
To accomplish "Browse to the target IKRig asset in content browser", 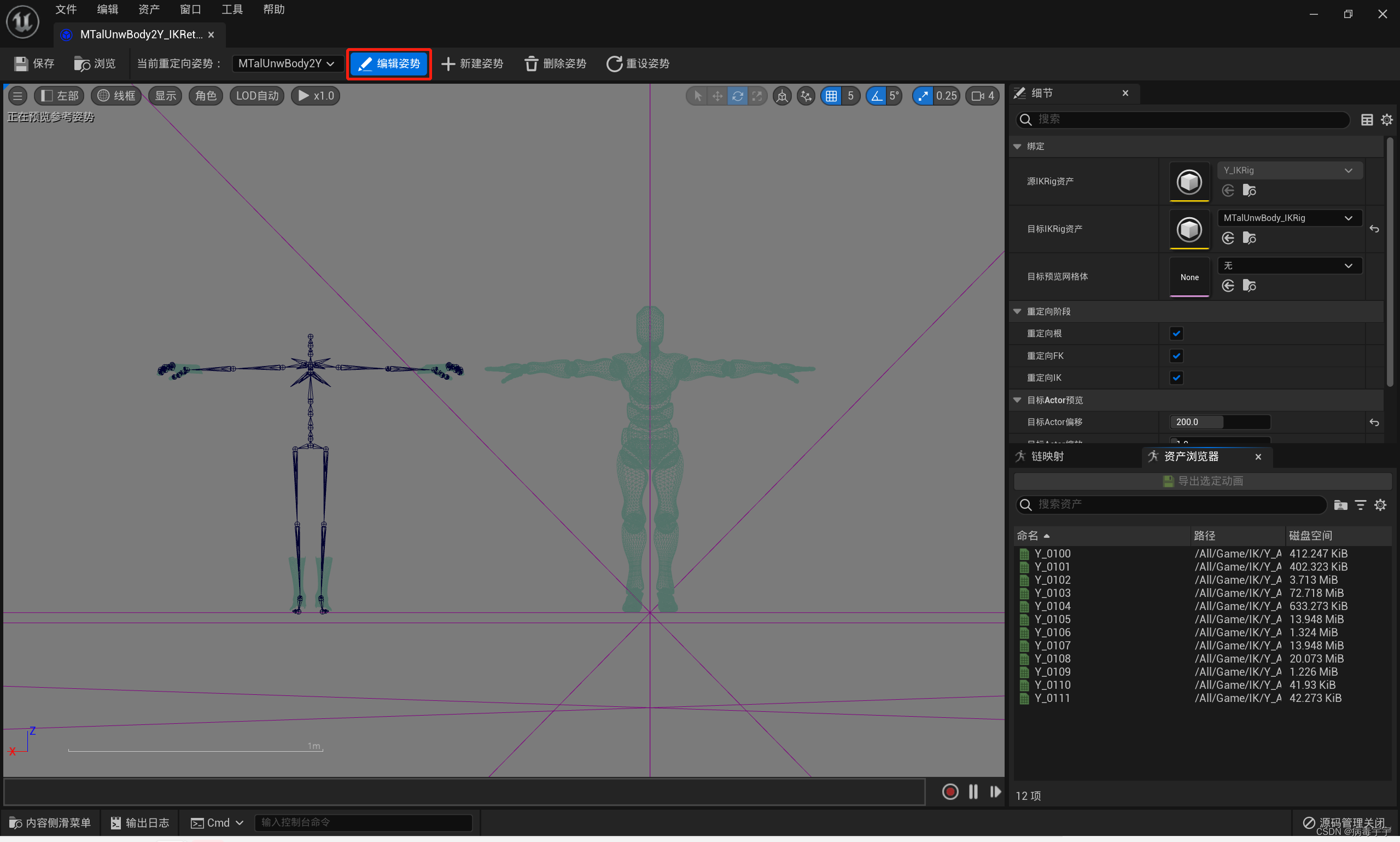I will click(1249, 239).
